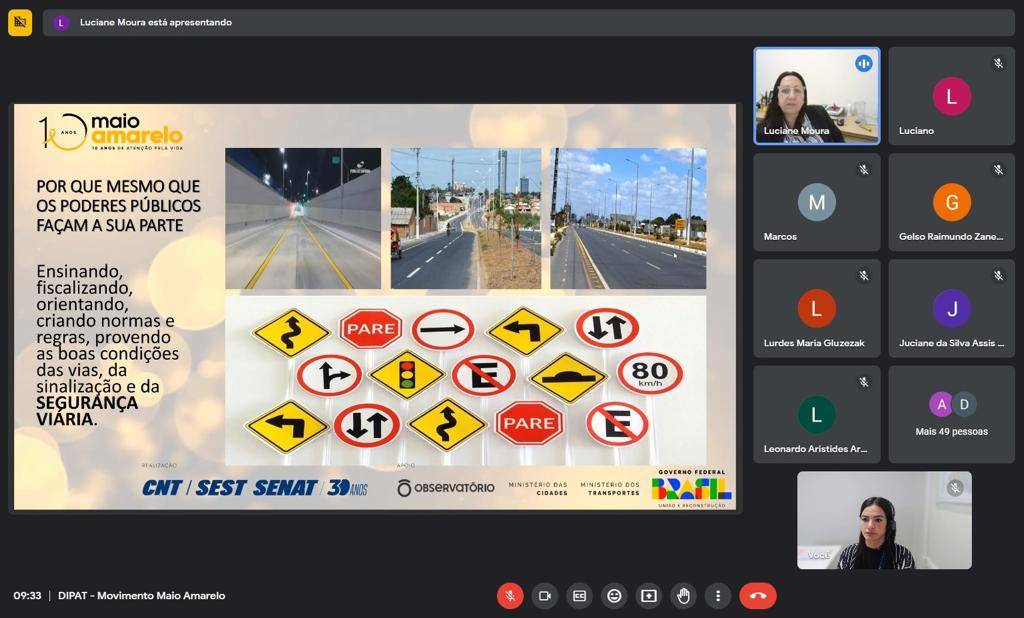Click the meeting time "09:33"

coord(27,596)
